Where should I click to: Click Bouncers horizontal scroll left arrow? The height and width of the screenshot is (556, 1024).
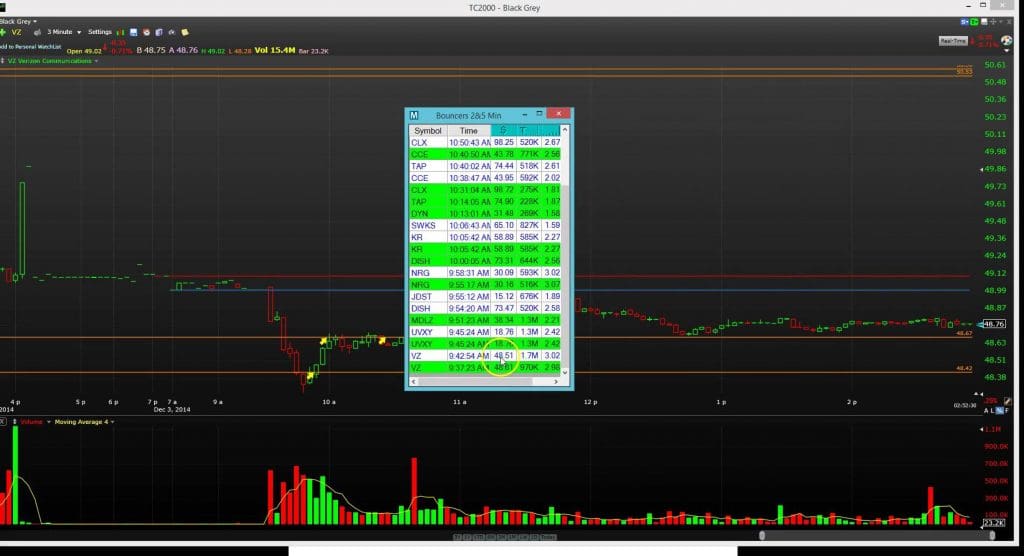[x=413, y=382]
